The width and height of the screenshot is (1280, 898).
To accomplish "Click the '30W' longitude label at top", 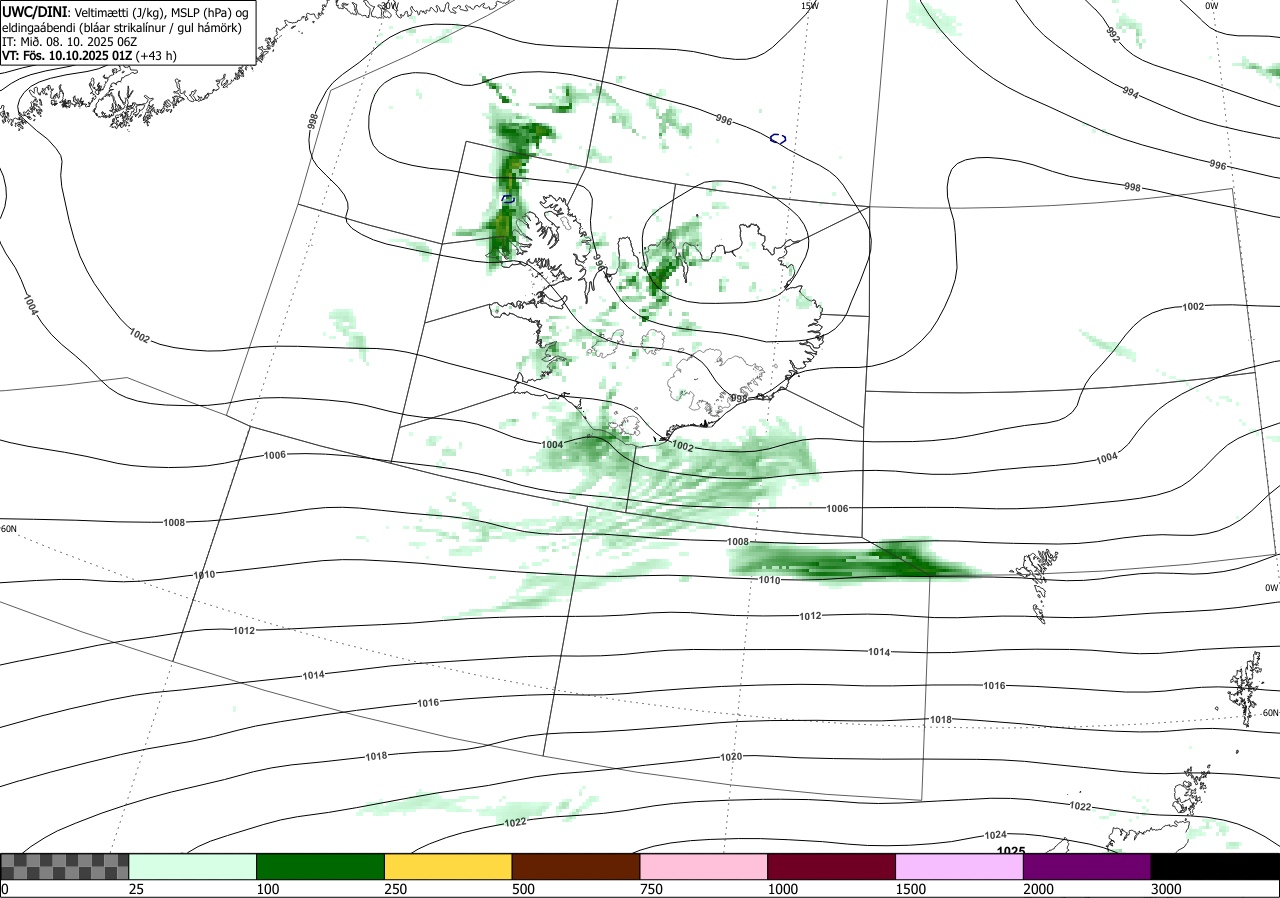I will pos(389,6).
